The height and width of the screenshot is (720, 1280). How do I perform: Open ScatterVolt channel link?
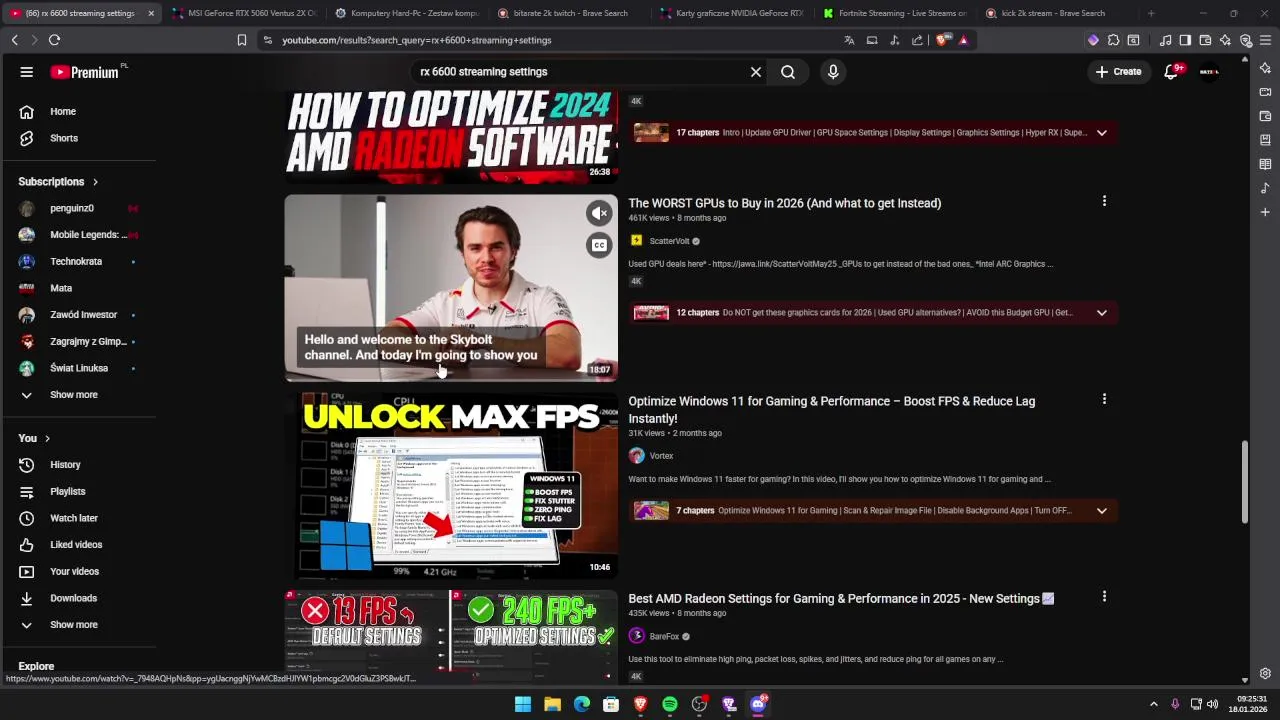[x=669, y=241]
